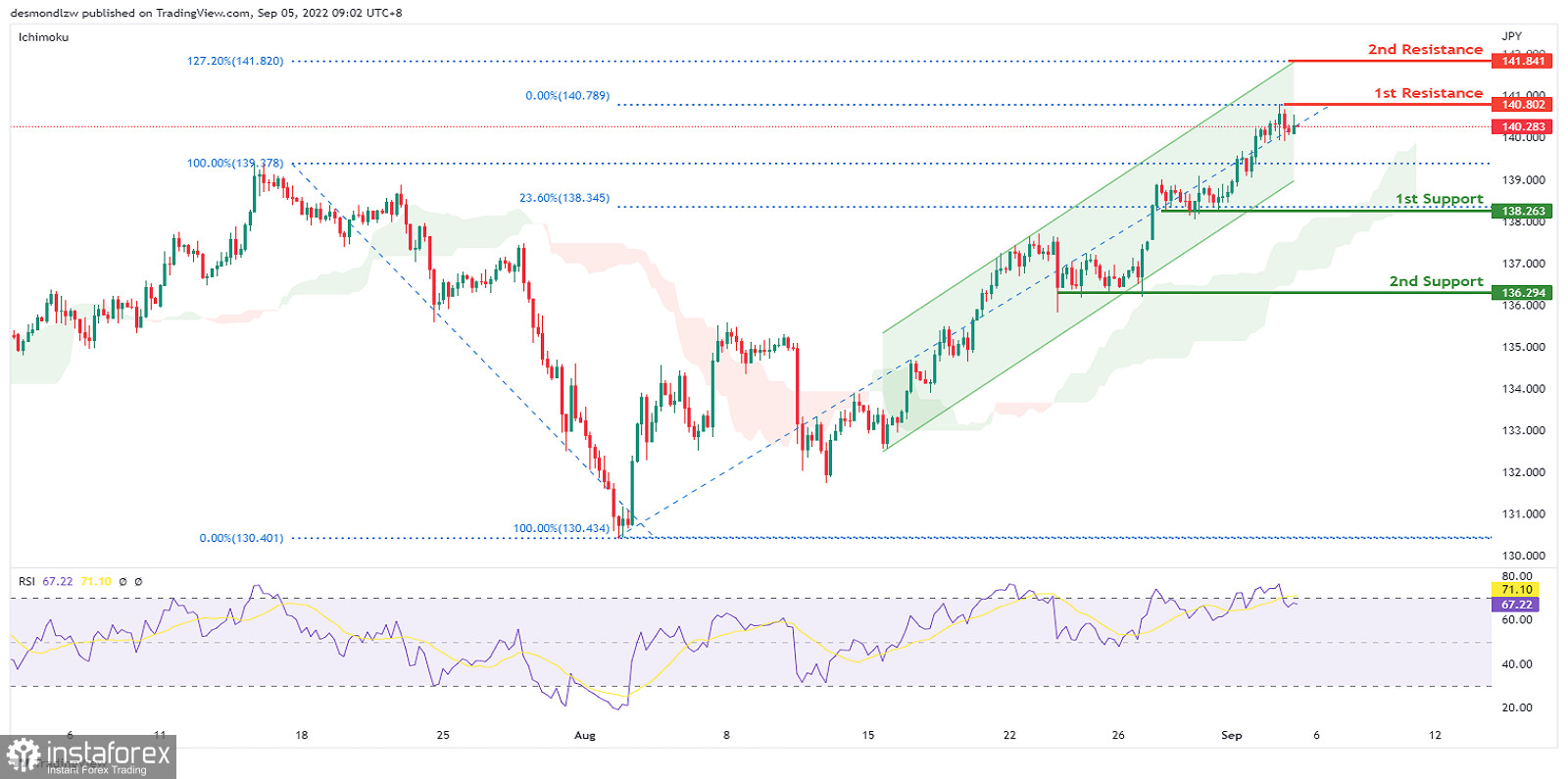Select the 100.00%(139.378) Fibonacci label
Image resolution: width=1568 pixels, height=779 pixels.
click(x=235, y=163)
